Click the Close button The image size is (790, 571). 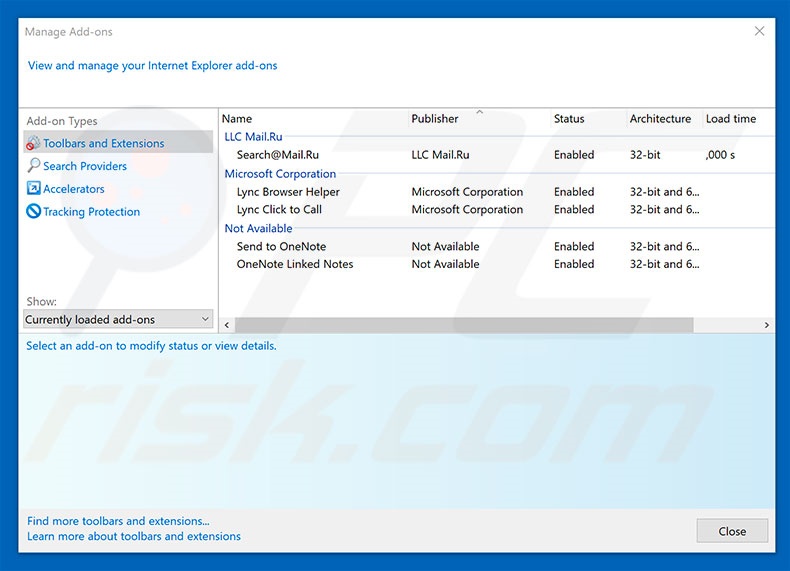[732, 531]
